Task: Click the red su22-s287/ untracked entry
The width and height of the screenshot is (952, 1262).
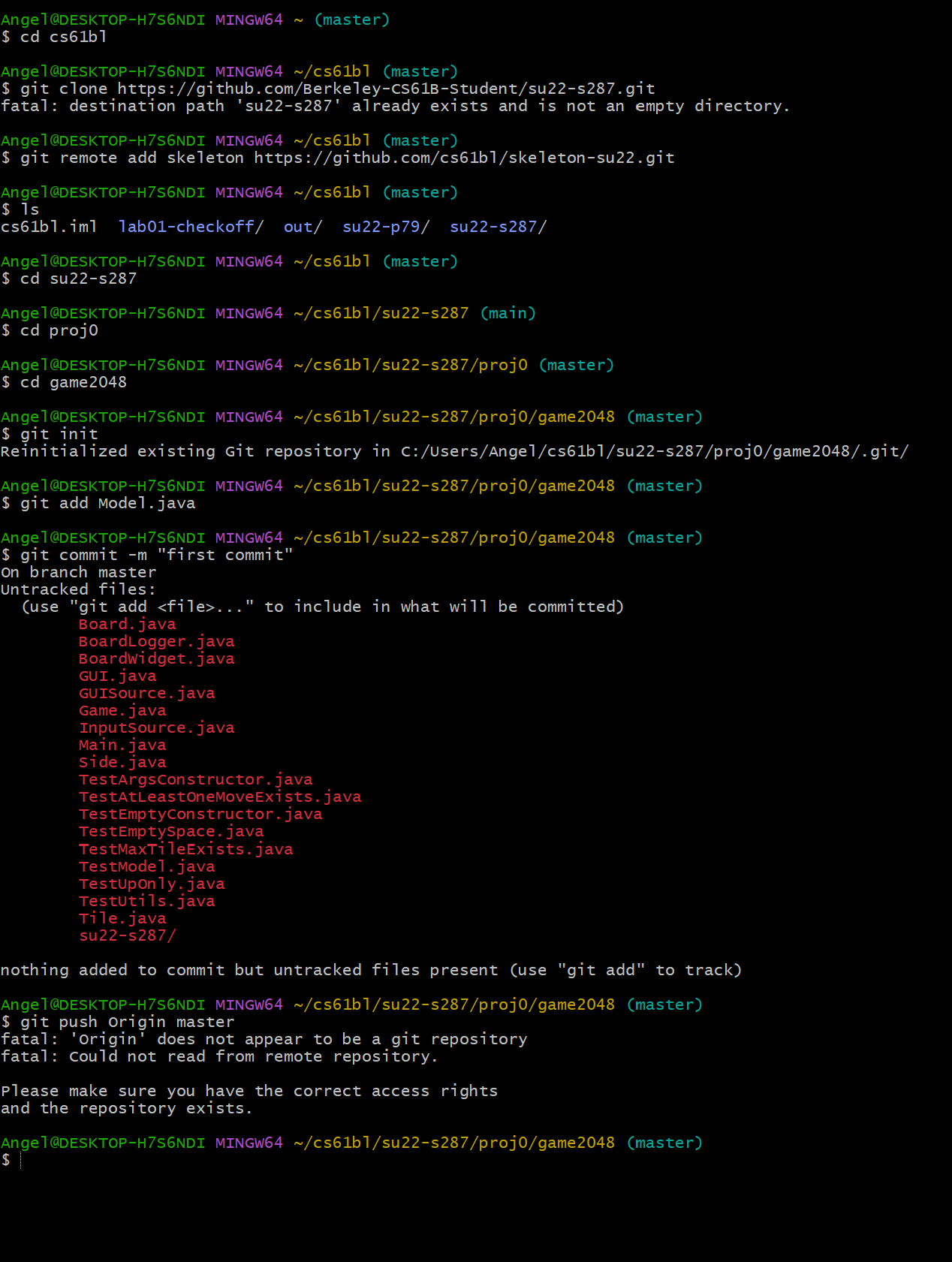Action: click(x=127, y=935)
